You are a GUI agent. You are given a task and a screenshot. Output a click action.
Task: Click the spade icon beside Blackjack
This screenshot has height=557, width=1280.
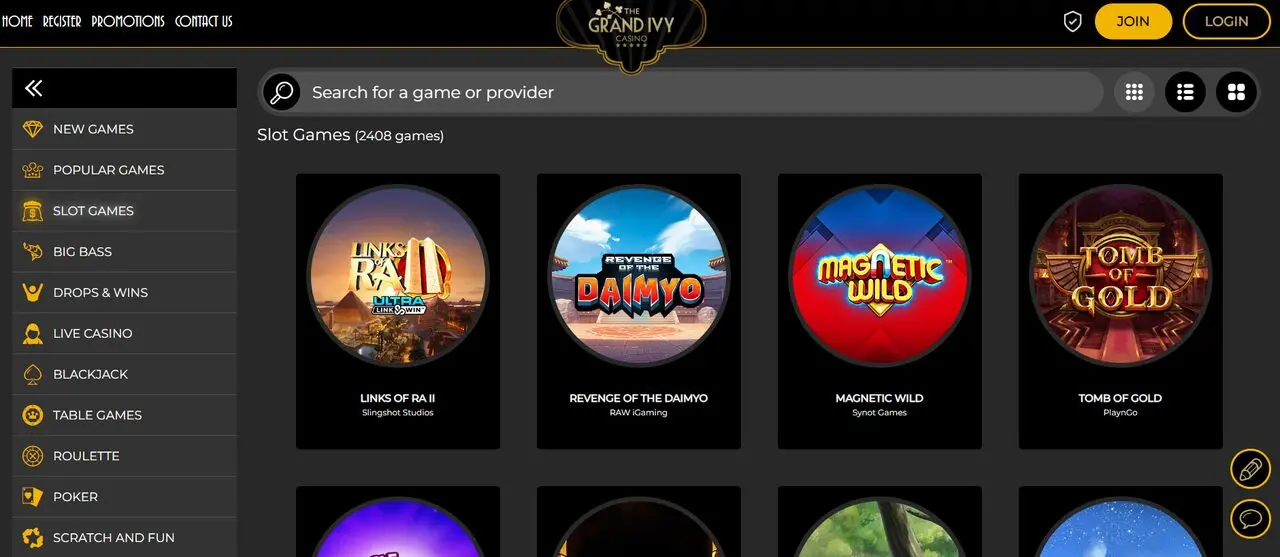click(x=33, y=374)
